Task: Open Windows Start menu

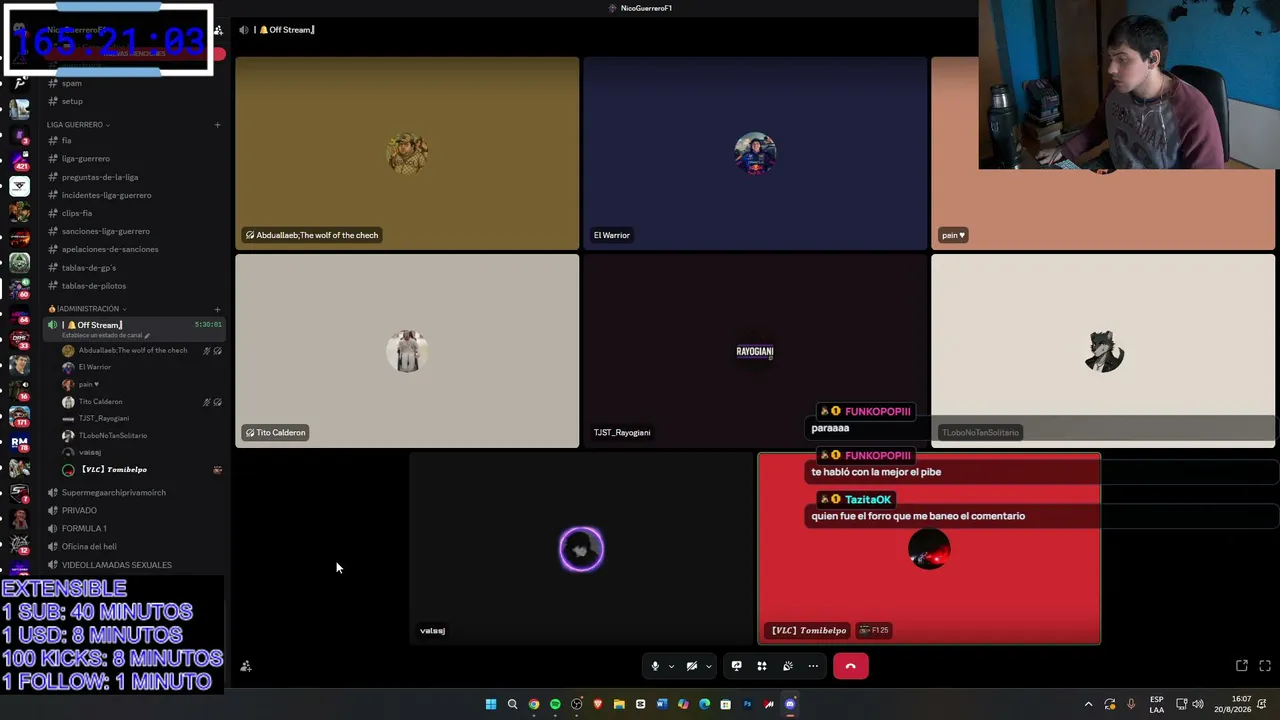Action: click(x=491, y=704)
